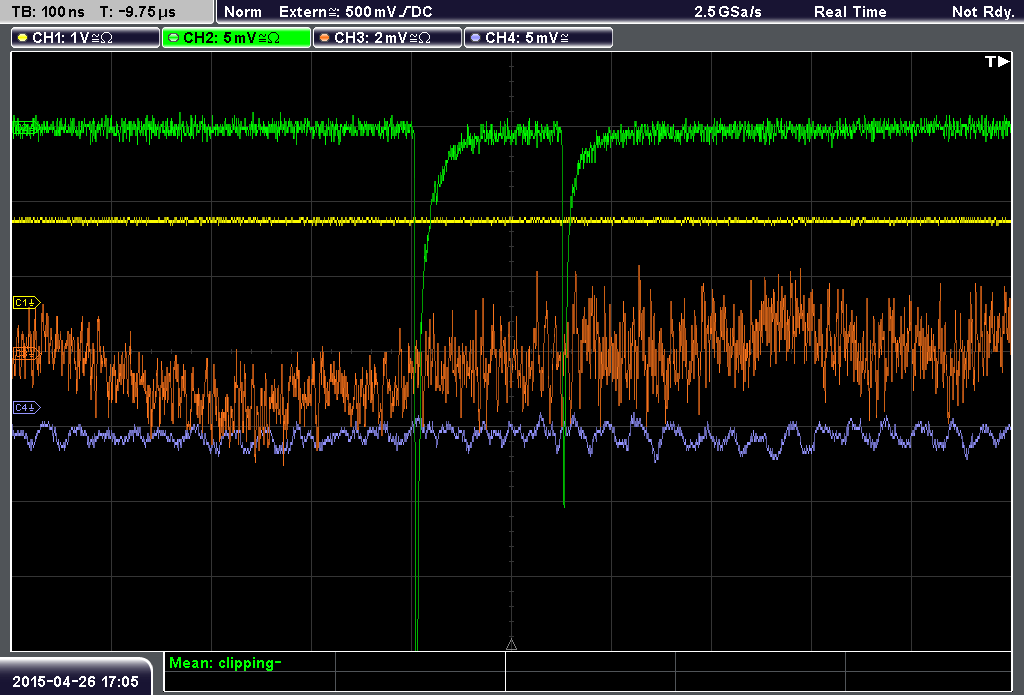Click the 2015-04-26 17:05 date display
Viewport: 1024px width, 695px height.
[76, 682]
